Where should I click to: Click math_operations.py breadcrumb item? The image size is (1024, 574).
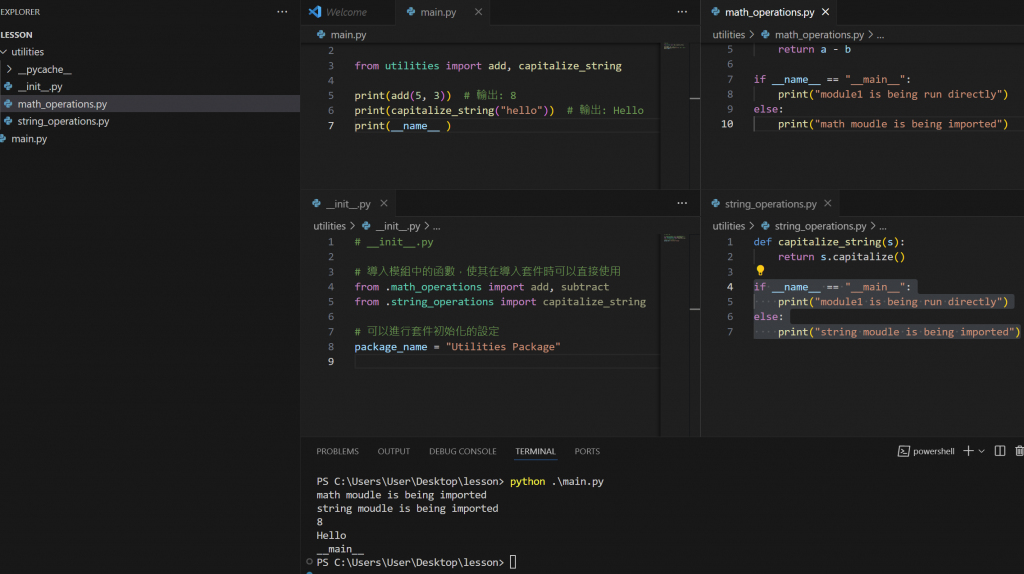point(819,35)
